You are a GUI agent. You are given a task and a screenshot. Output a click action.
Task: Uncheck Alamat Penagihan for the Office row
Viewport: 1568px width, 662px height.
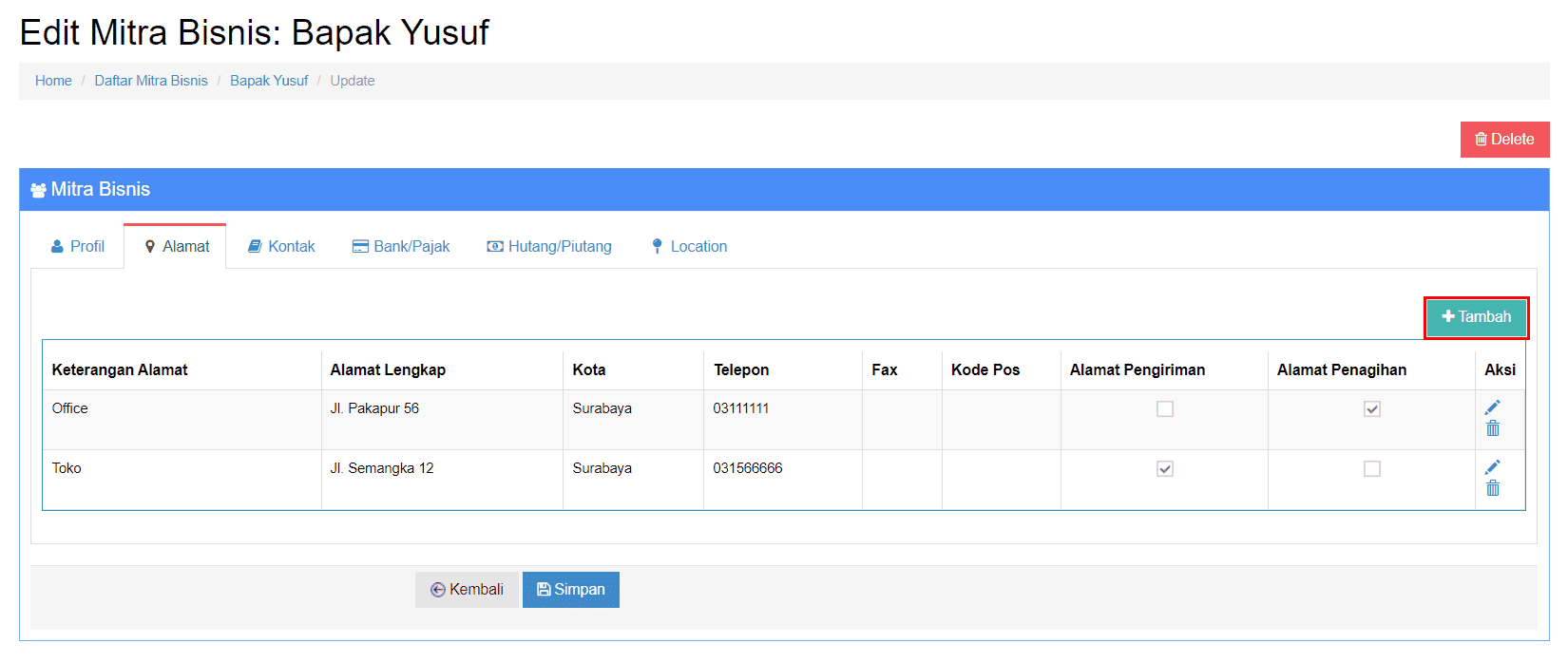coord(1372,409)
